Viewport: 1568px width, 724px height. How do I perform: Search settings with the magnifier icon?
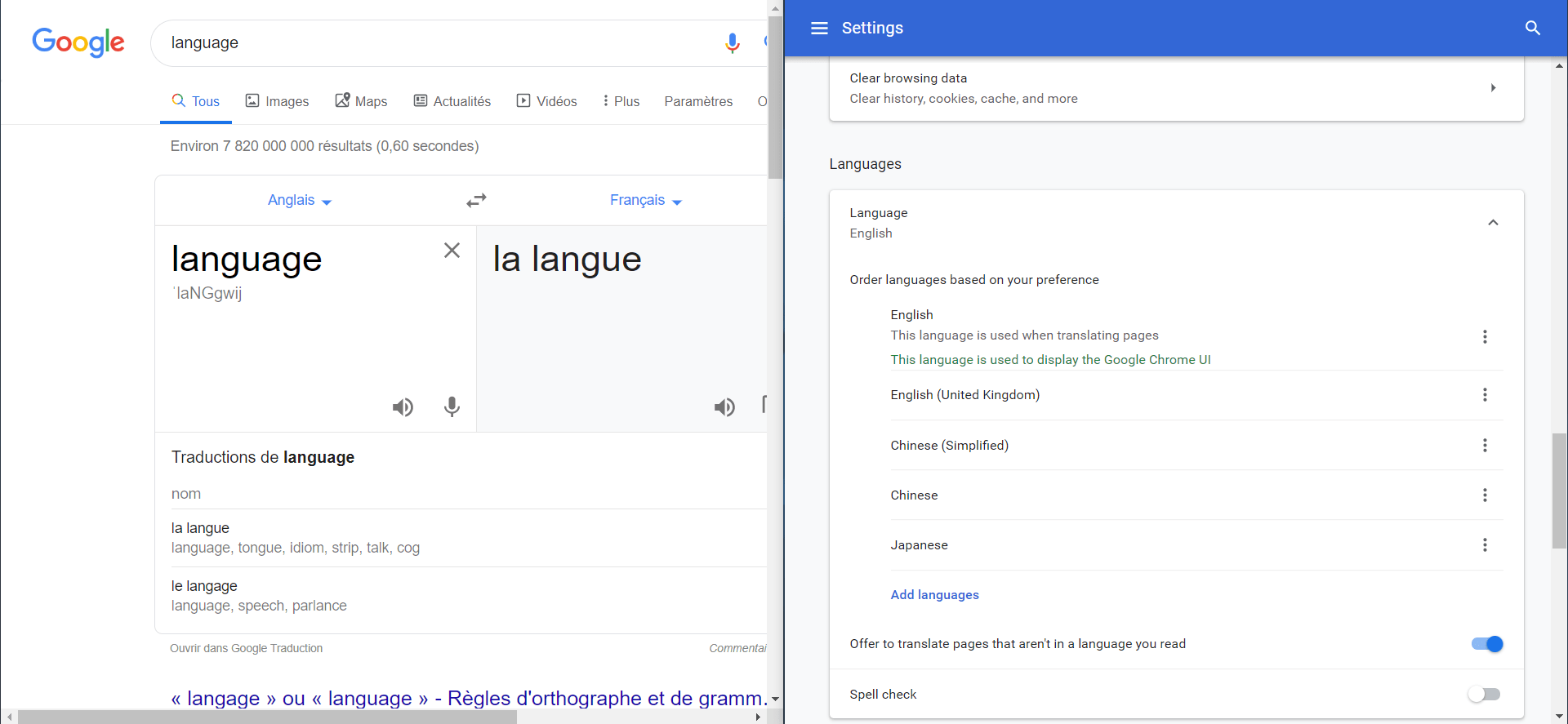(x=1533, y=29)
